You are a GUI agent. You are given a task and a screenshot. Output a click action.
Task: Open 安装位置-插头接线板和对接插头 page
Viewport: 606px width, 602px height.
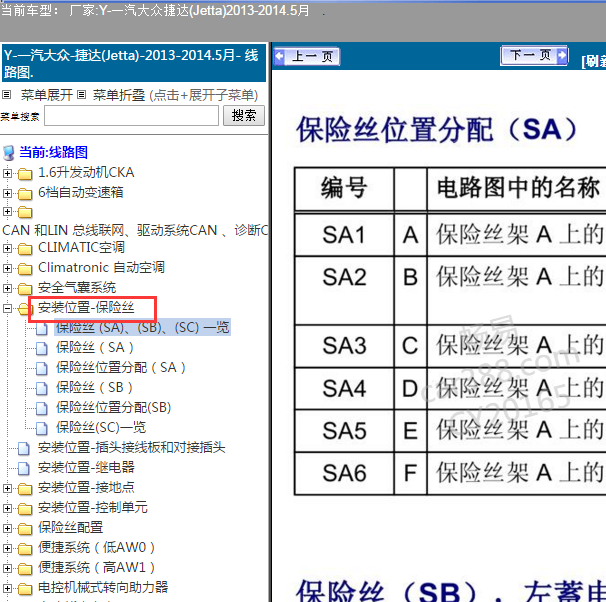(131, 448)
